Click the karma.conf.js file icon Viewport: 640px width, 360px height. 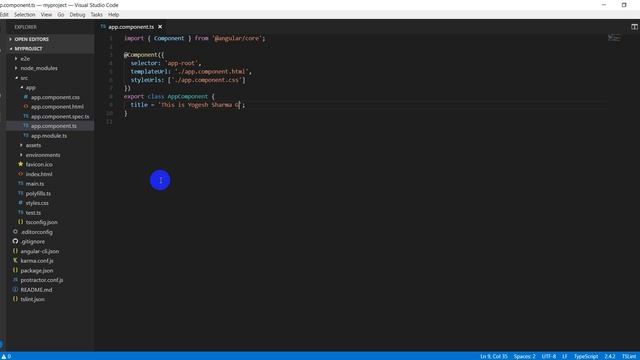15,260
